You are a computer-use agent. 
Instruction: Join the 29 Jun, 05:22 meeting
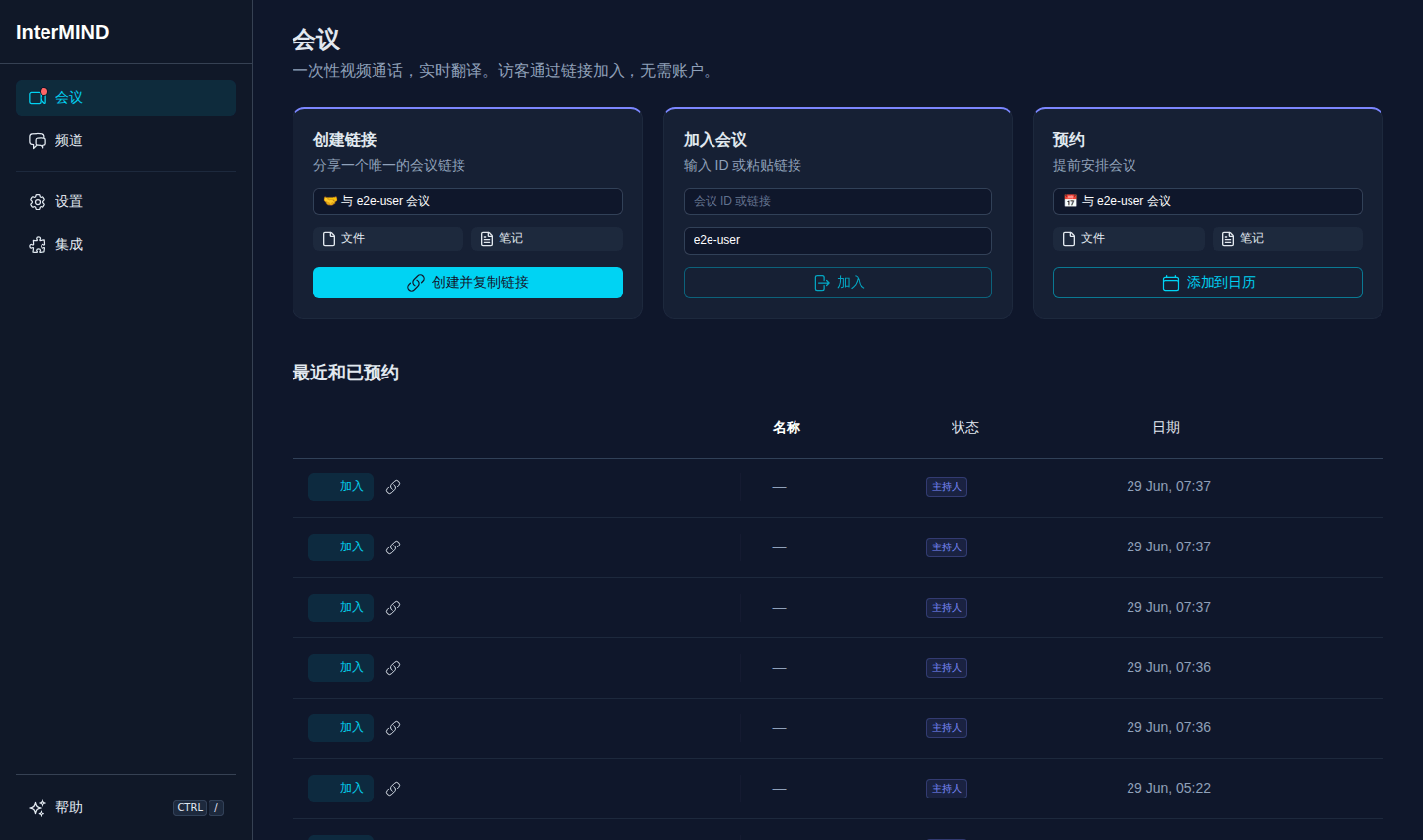point(341,789)
